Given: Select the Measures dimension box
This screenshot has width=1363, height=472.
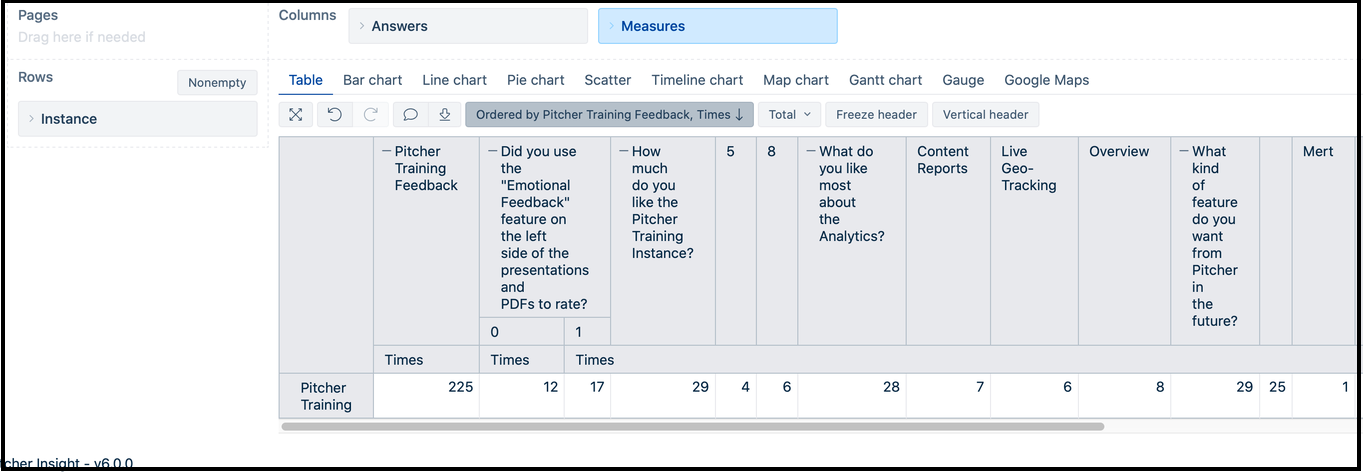Looking at the screenshot, I should pyautogui.click(x=717, y=26).
